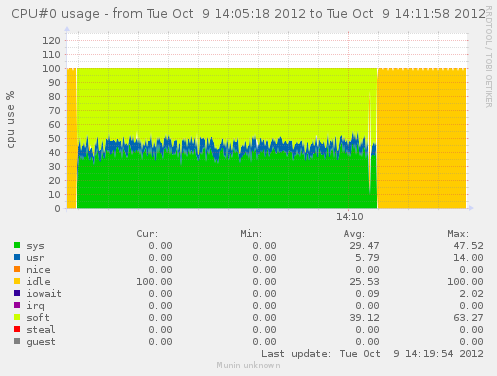Click the RRDTOOL / TOBI OETIKER watermark

point(489,57)
